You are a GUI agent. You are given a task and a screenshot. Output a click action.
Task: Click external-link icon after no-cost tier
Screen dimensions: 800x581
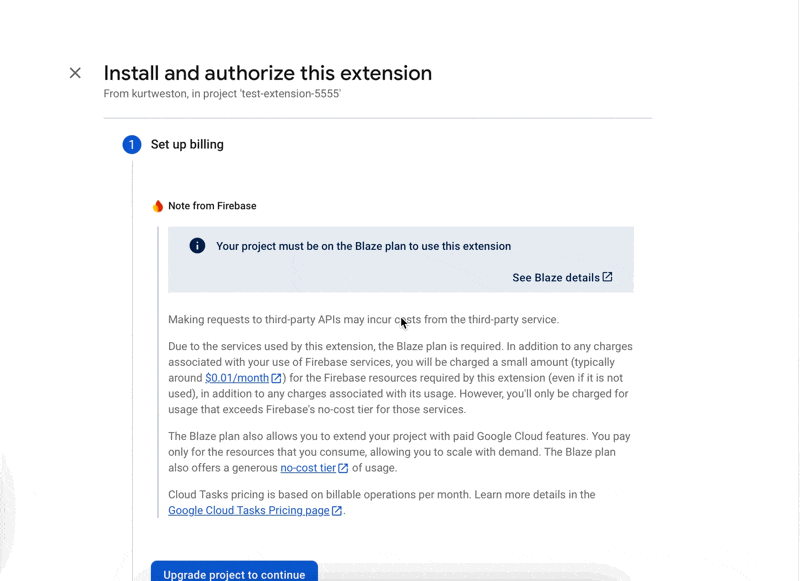tap(343, 468)
